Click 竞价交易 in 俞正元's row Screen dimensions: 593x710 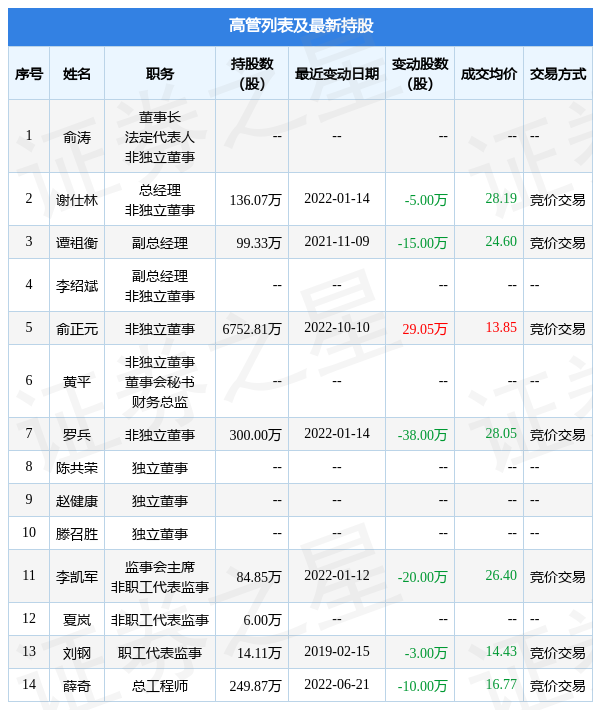click(x=558, y=329)
